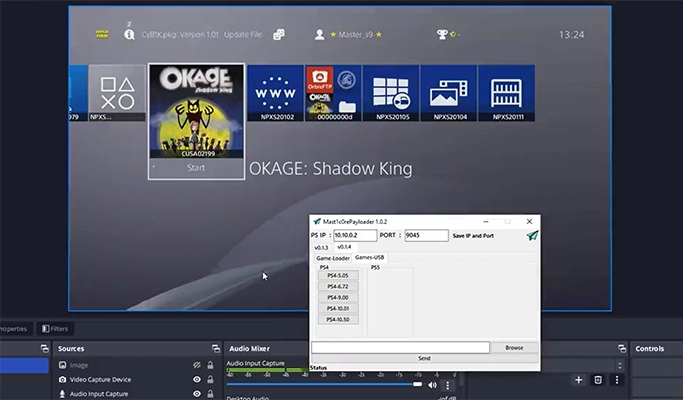Screen dimensions: 683x400
Task: Click the plus add button in OBS
Action: tap(578, 380)
